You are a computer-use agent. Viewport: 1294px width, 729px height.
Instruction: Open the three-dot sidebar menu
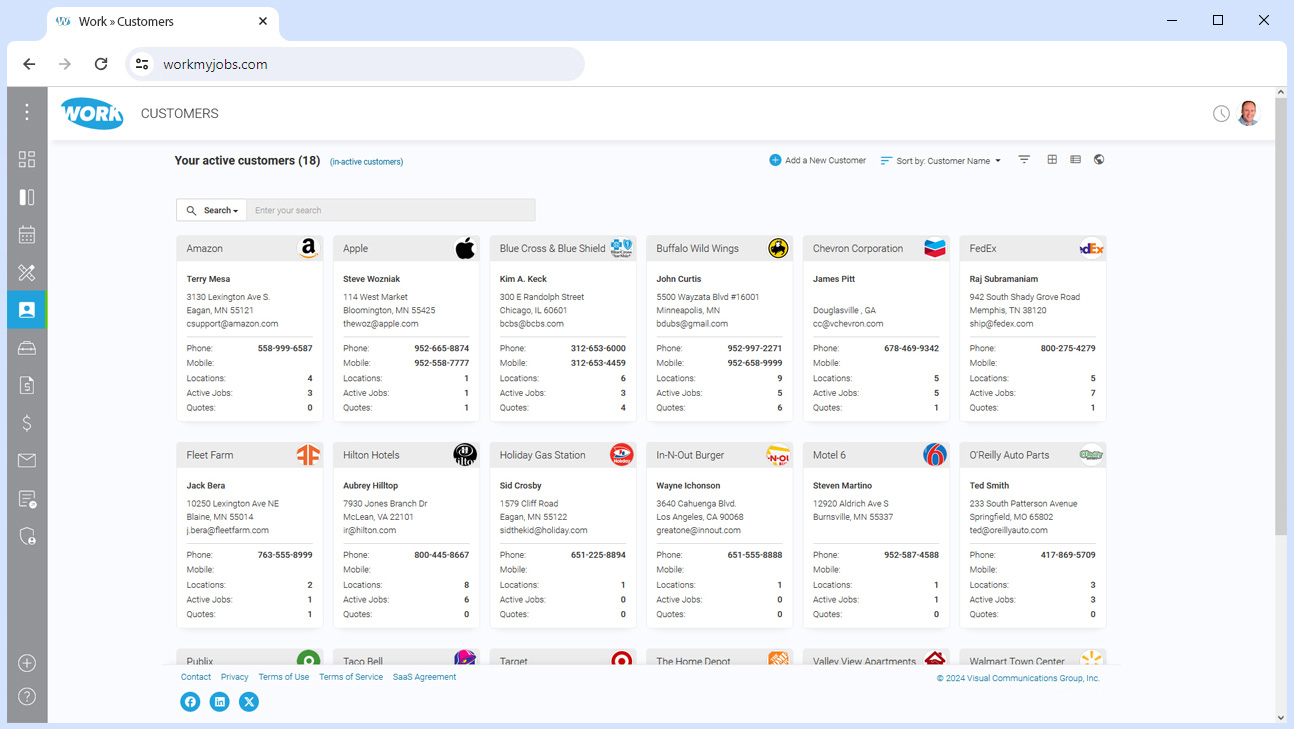pyautogui.click(x=27, y=112)
